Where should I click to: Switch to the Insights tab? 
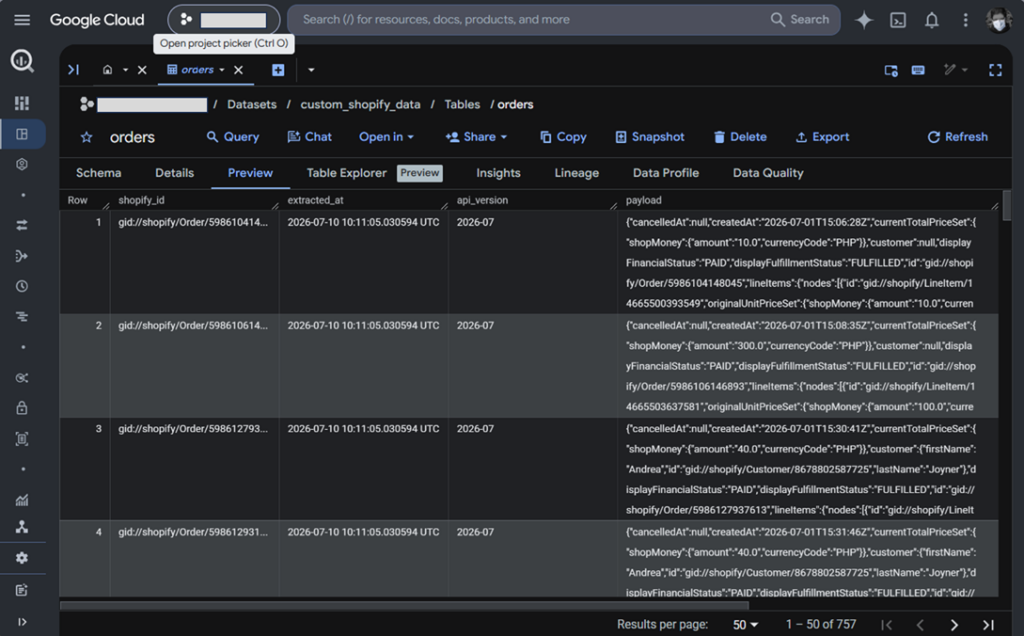point(498,173)
